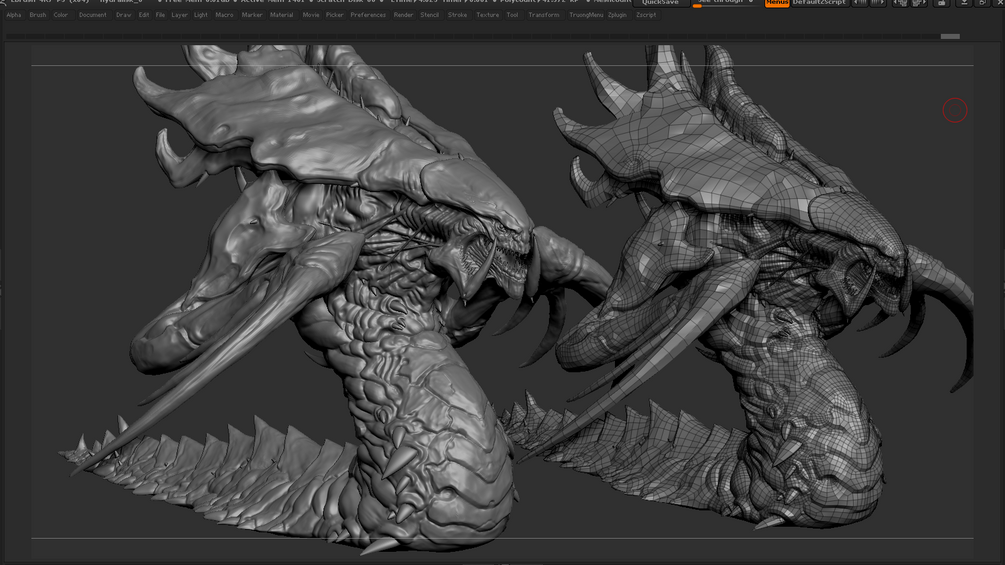Open the Zscript menu
Image resolution: width=1005 pixels, height=565 pixels.
646,15
